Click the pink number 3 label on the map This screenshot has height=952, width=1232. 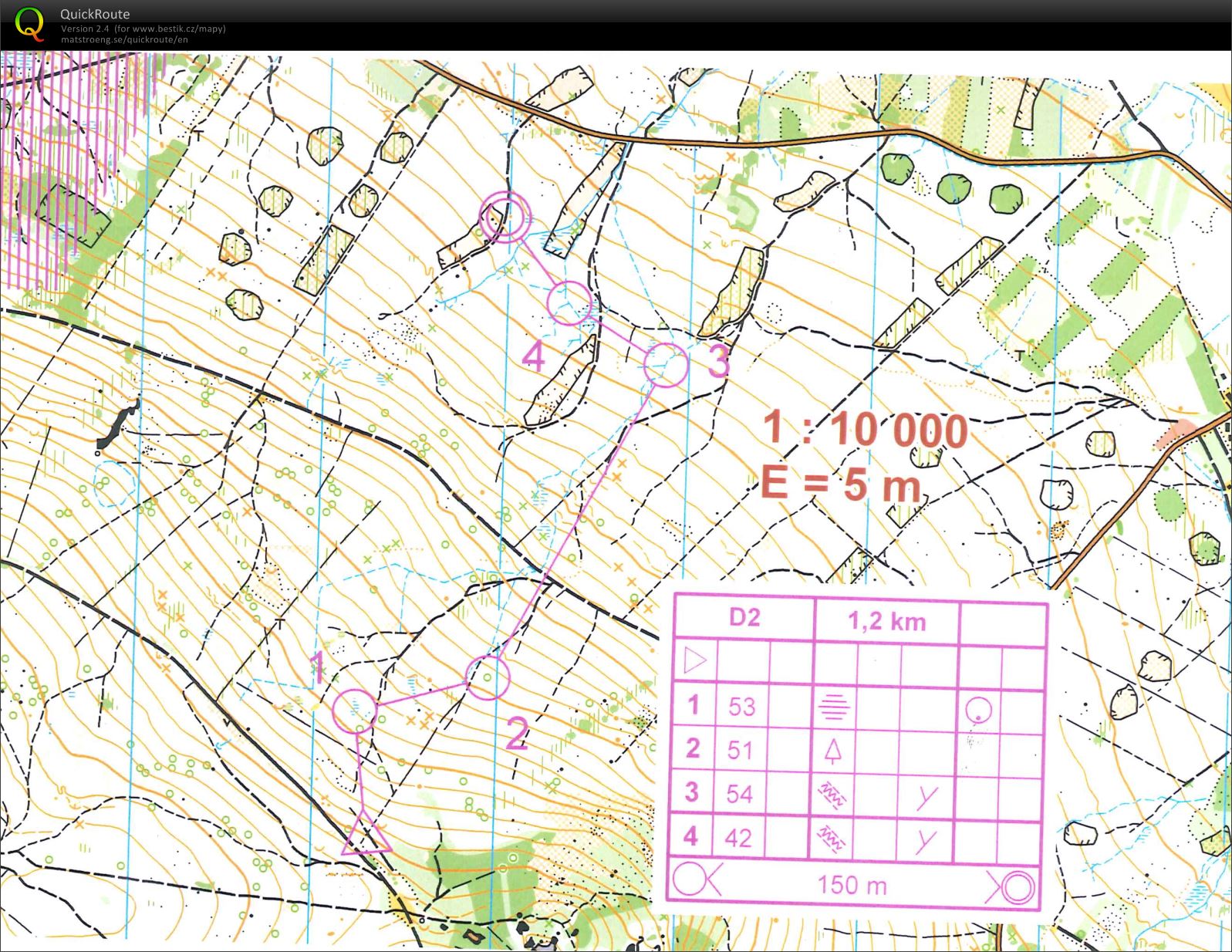(718, 360)
